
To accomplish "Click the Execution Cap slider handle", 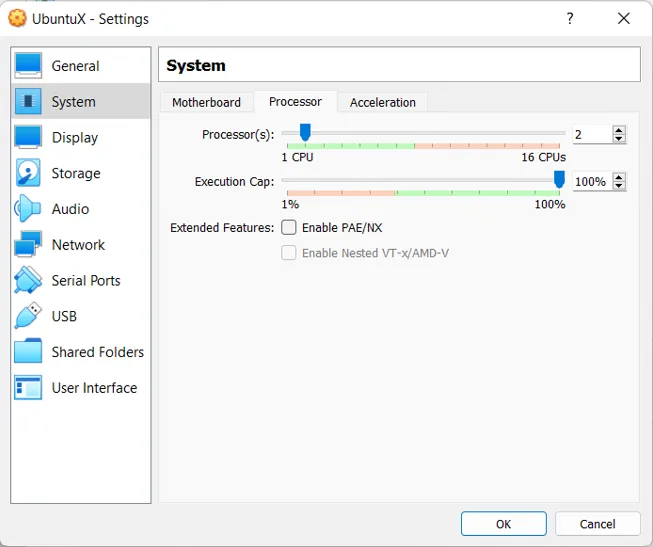I will (x=559, y=180).
